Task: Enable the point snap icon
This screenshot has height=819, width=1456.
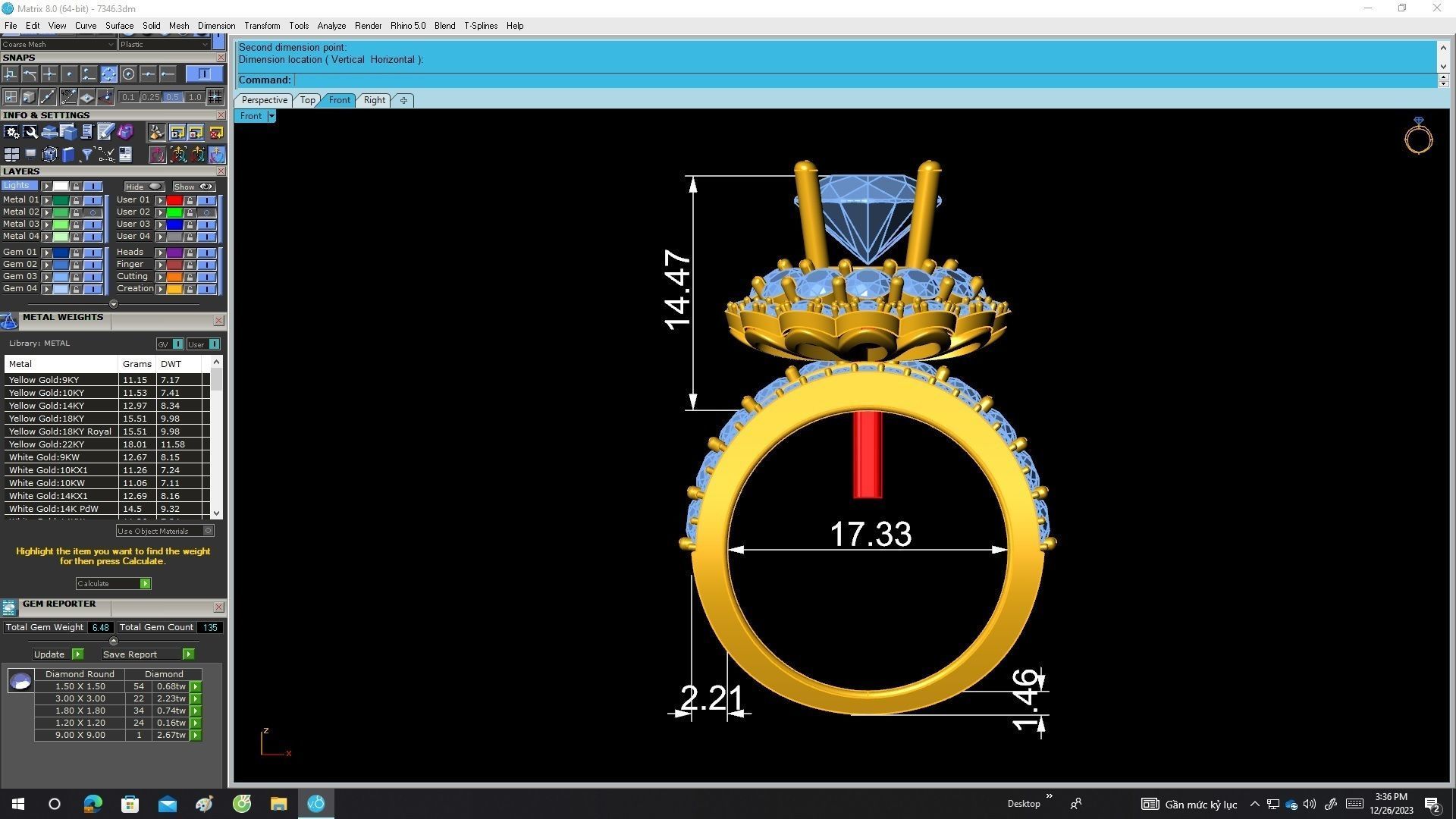Action: coord(69,74)
